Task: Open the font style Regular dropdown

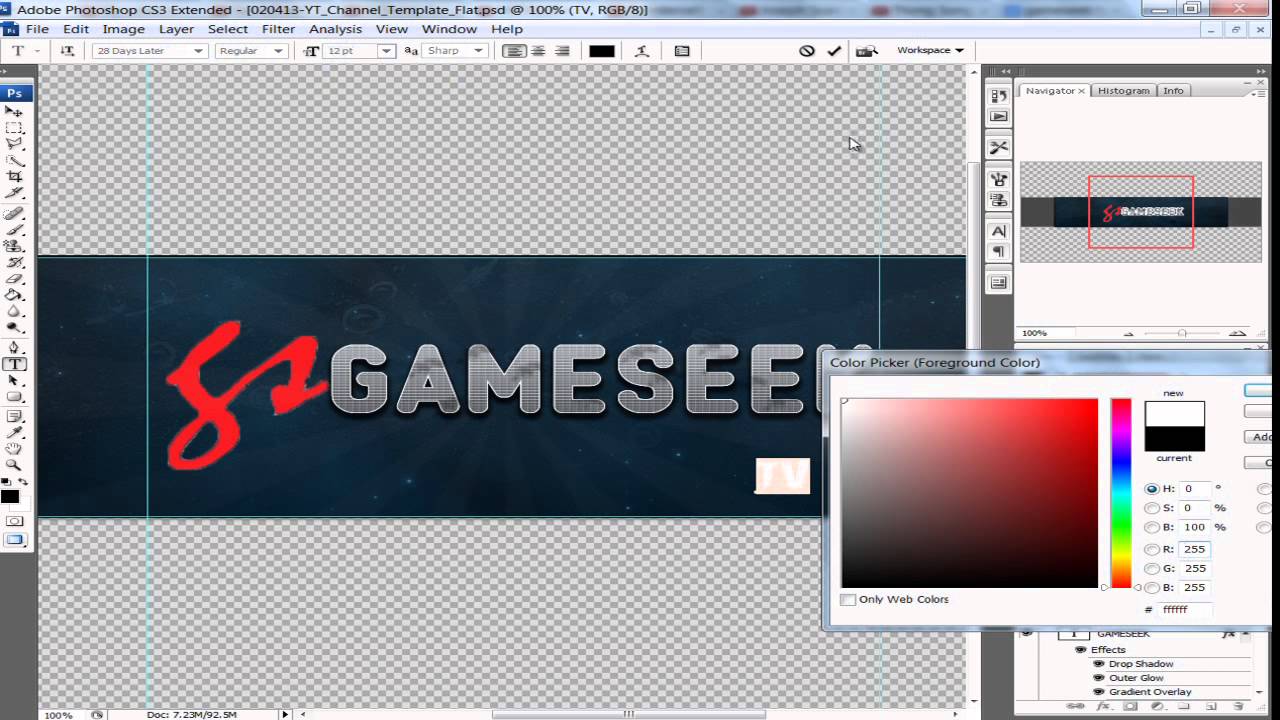Action: click(x=279, y=50)
